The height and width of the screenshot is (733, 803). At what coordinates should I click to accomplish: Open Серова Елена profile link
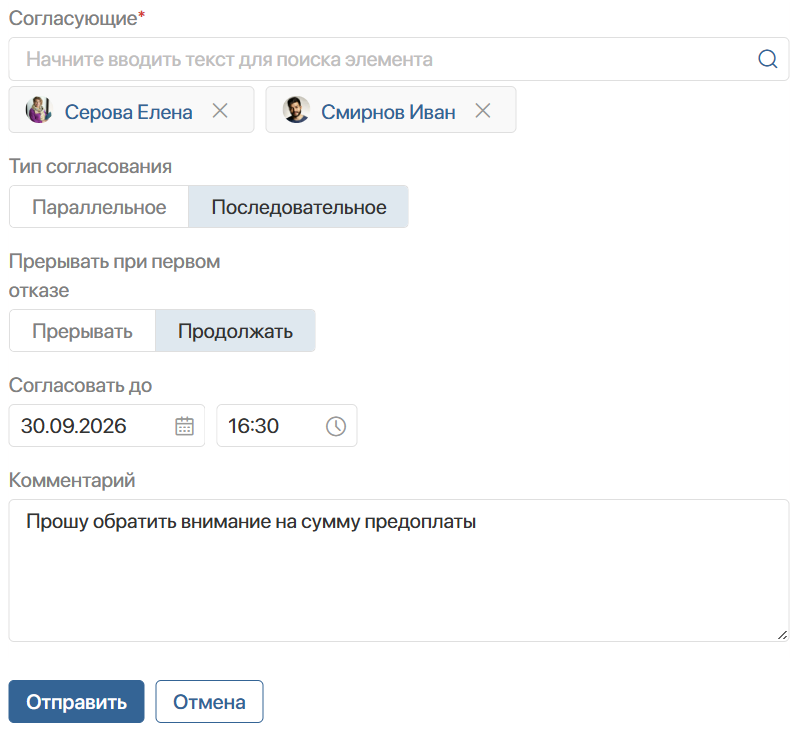coord(129,112)
